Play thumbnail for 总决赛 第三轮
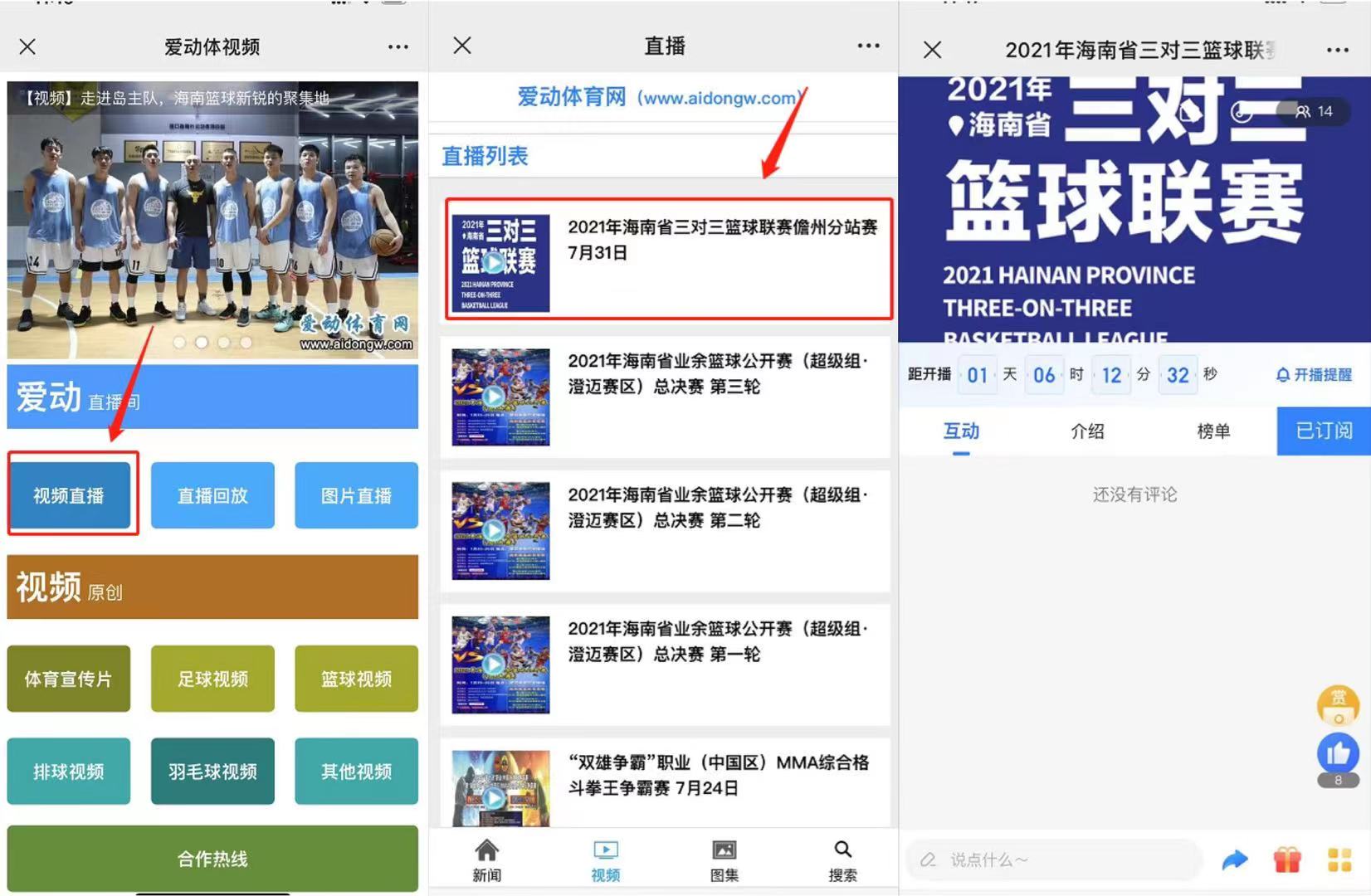This screenshot has height=896, width=1371. click(x=500, y=397)
